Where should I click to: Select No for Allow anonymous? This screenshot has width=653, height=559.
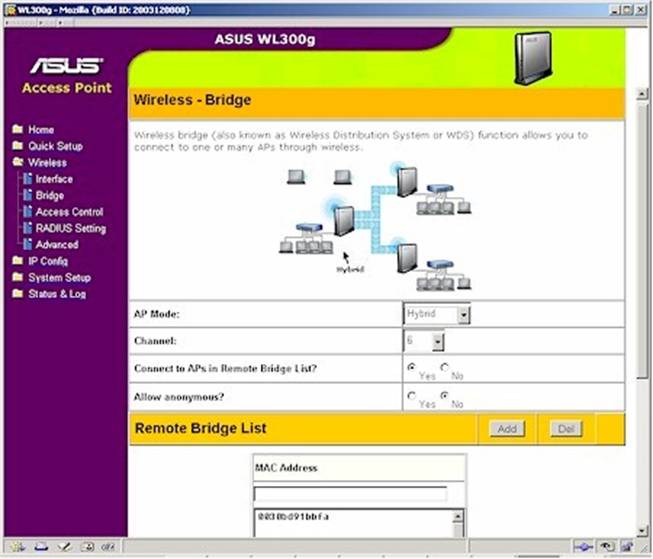click(x=445, y=396)
